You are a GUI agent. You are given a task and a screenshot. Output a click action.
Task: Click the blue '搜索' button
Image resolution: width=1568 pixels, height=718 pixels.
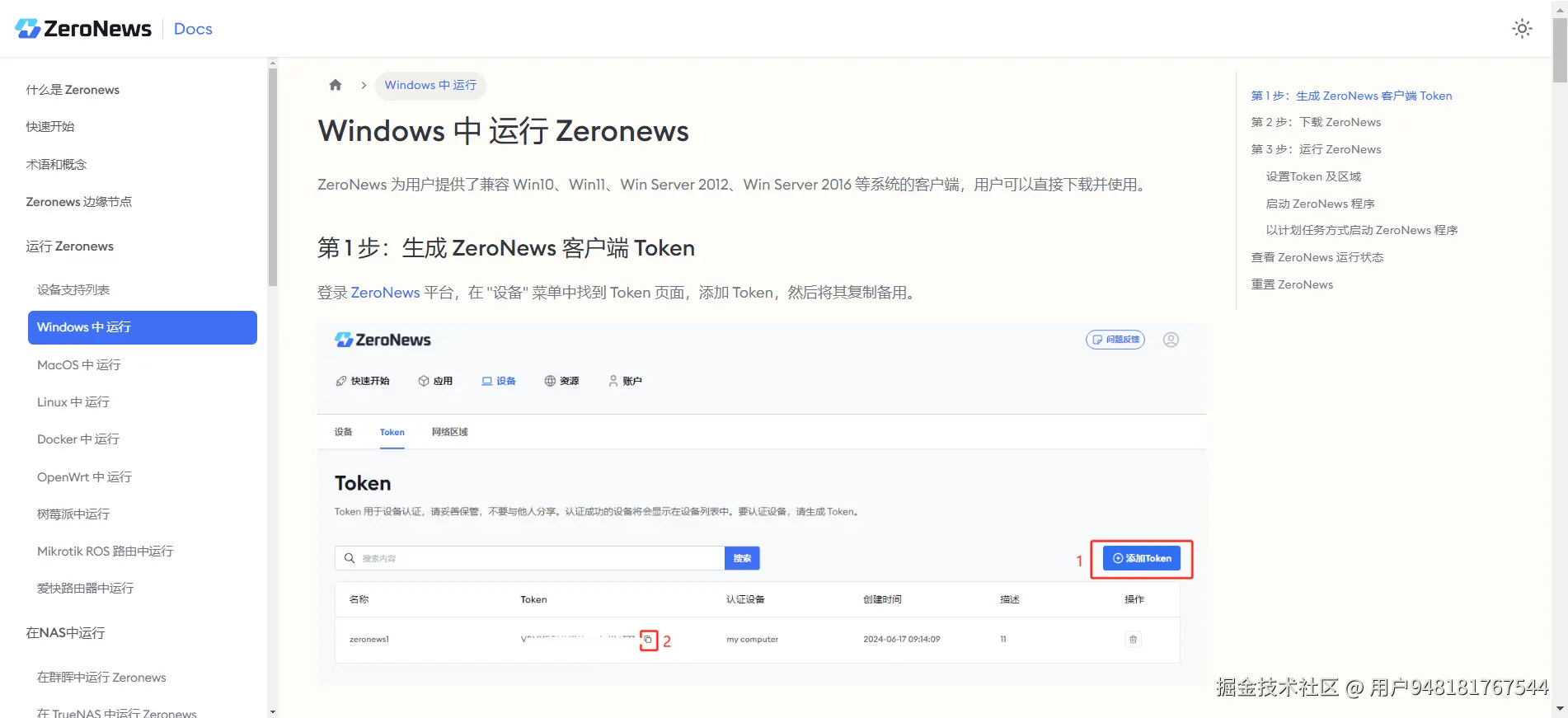click(742, 558)
